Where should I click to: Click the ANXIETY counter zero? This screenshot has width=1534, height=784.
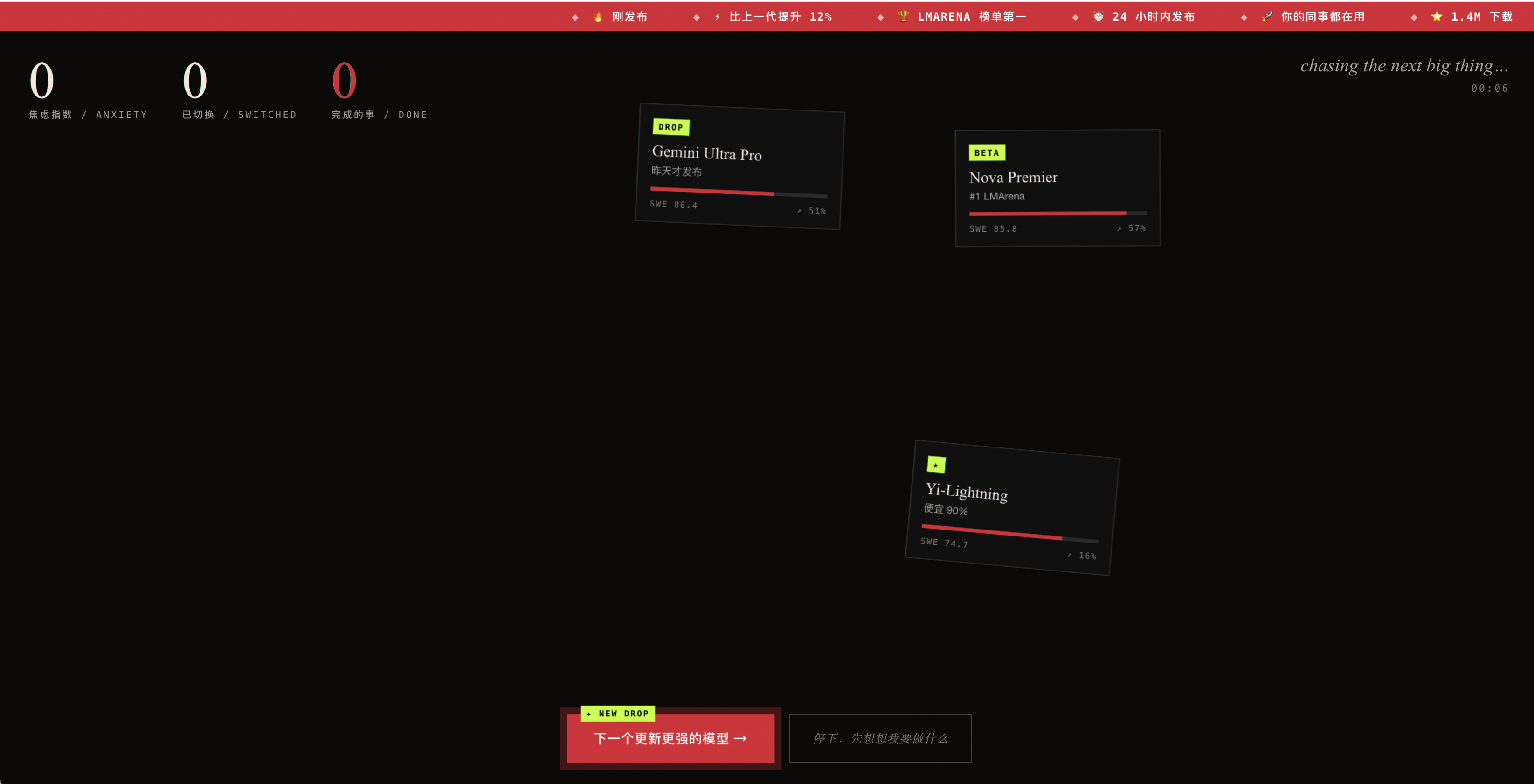pyautogui.click(x=41, y=80)
